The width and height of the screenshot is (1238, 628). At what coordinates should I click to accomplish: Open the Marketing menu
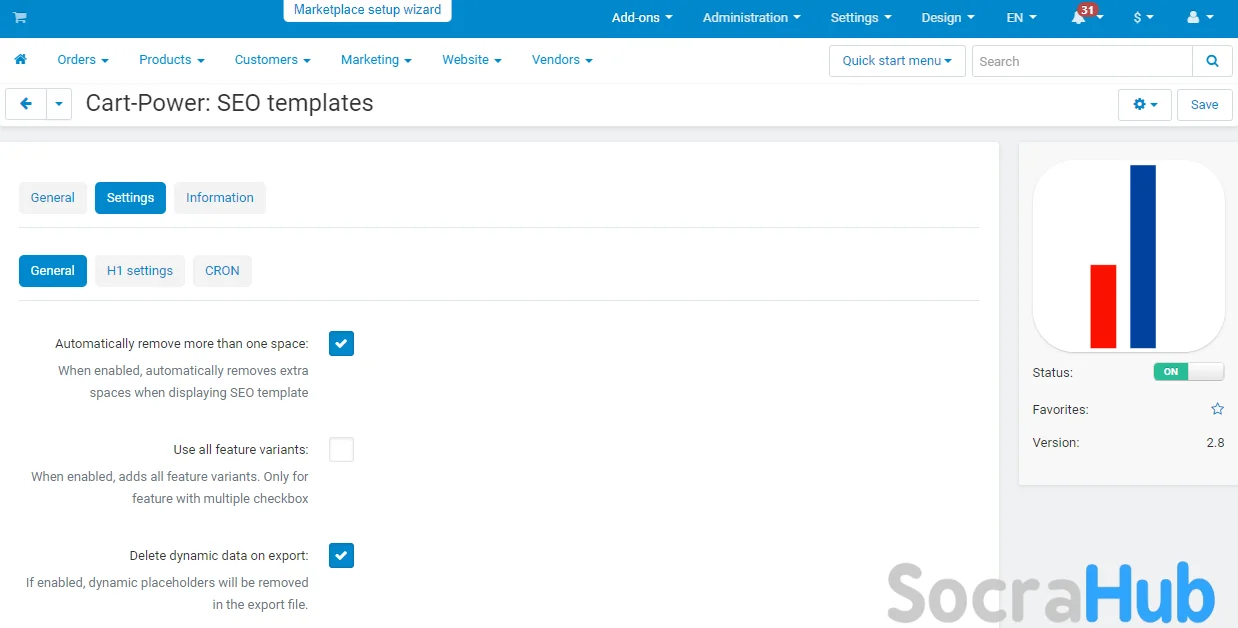click(376, 60)
